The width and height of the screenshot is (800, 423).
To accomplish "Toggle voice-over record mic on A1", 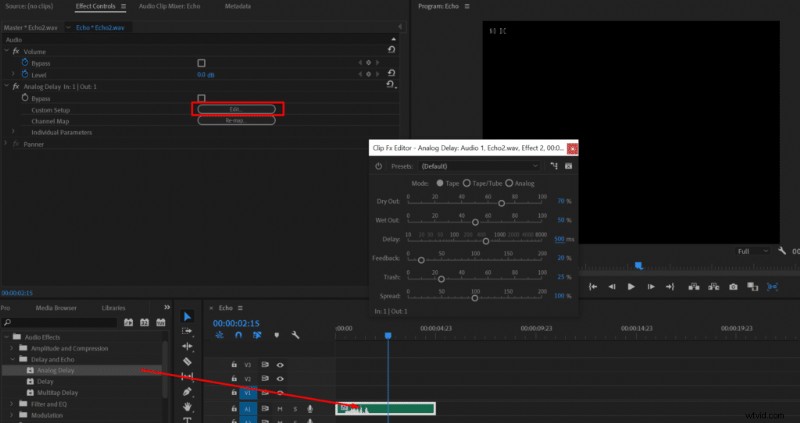I will (x=310, y=409).
